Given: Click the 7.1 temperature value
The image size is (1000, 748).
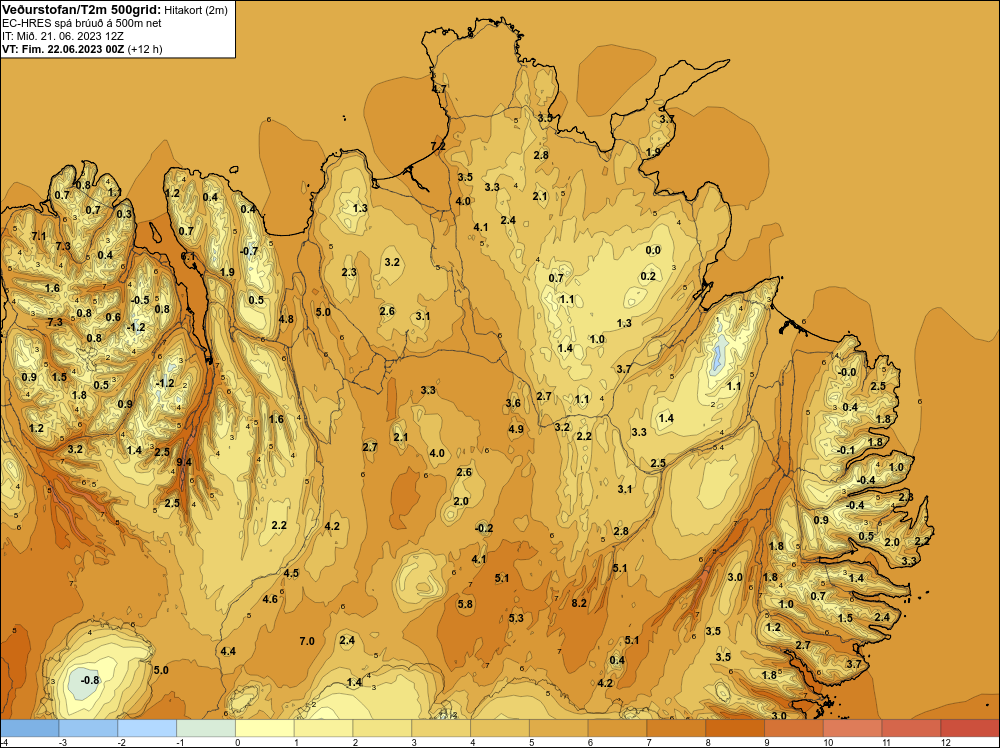Looking at the screenshot, I should point(38,236).
